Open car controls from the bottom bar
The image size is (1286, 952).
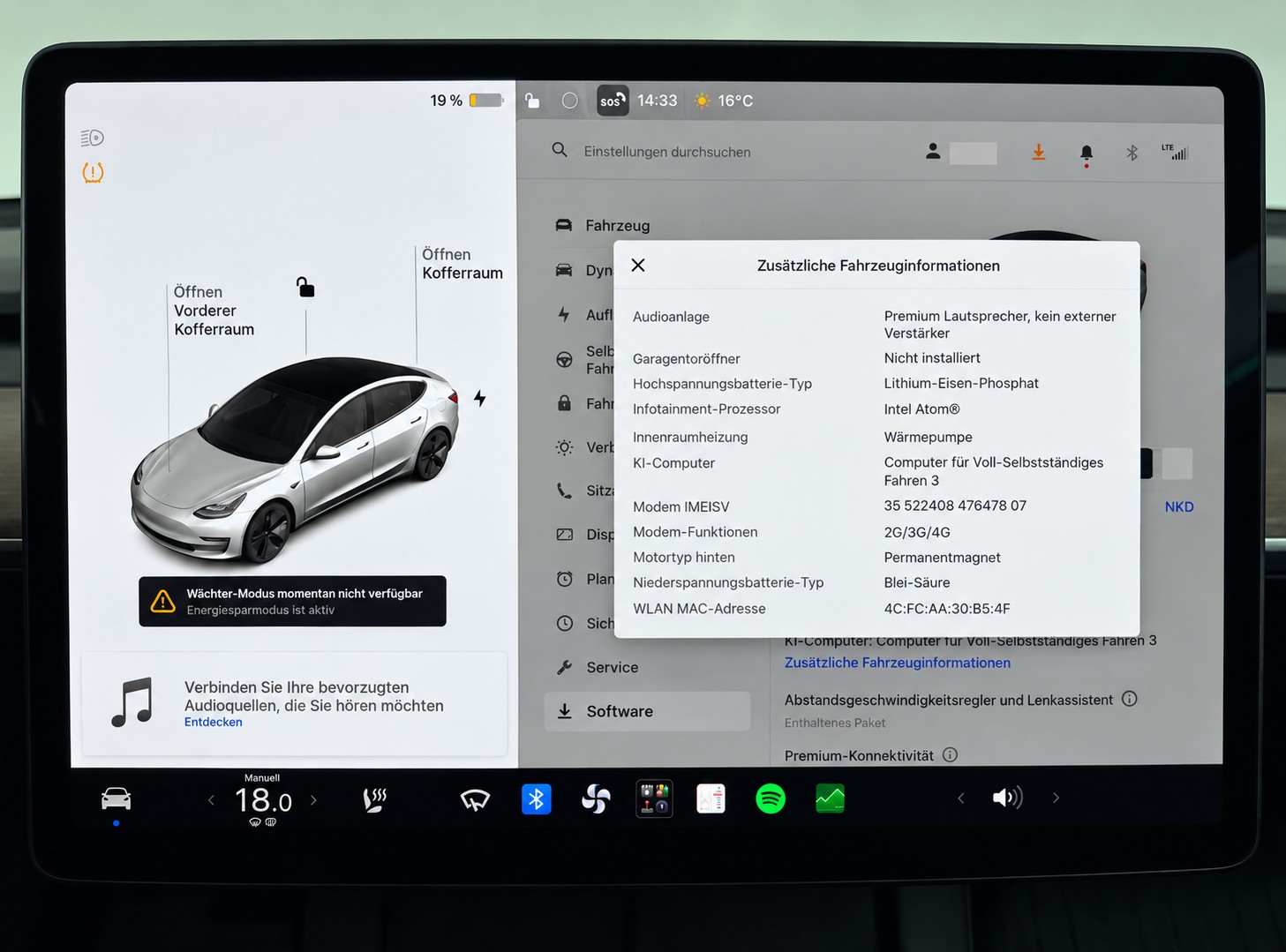pos(116,799)
